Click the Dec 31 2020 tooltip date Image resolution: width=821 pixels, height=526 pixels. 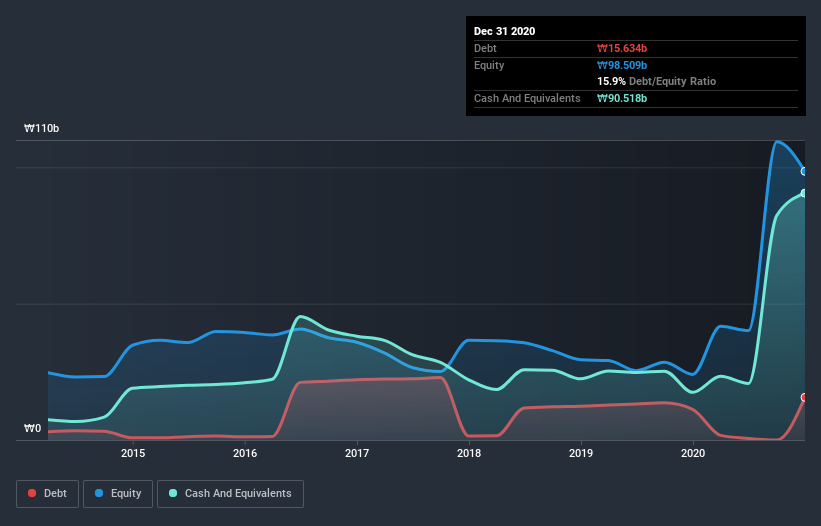pyautogui.click(x=504, y=31)
